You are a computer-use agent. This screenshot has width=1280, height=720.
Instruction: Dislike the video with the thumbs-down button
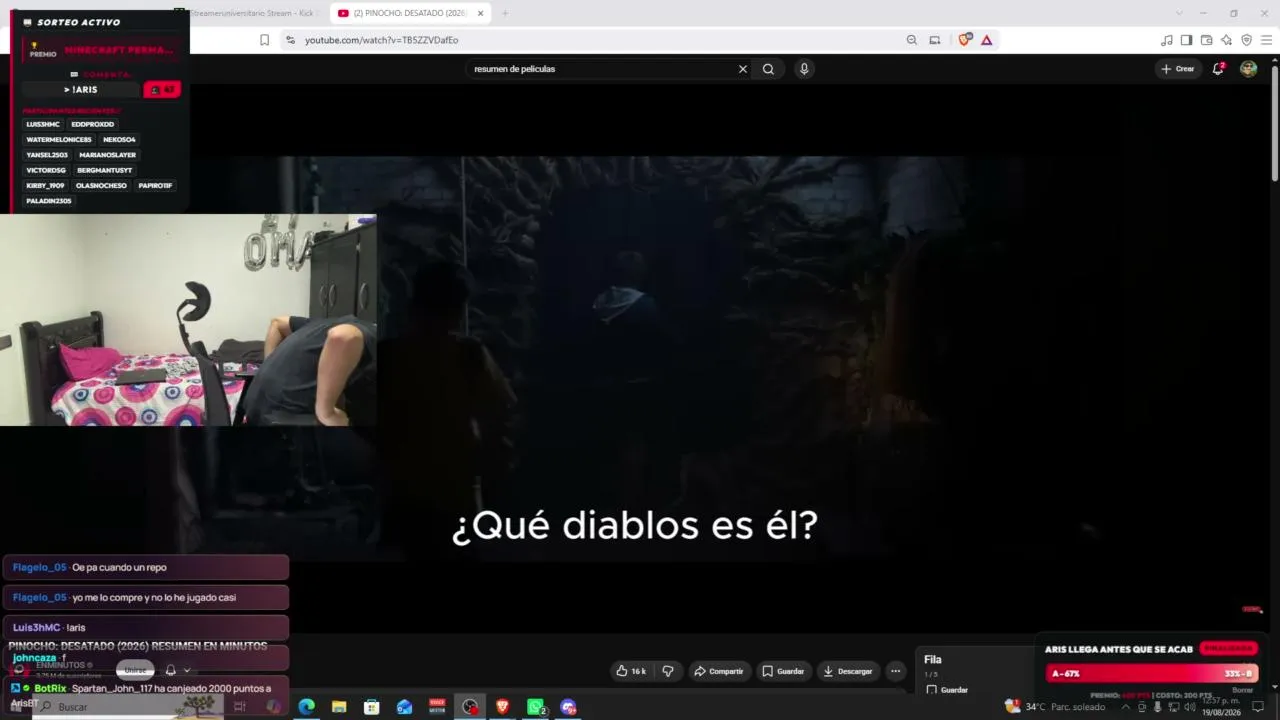668,671
